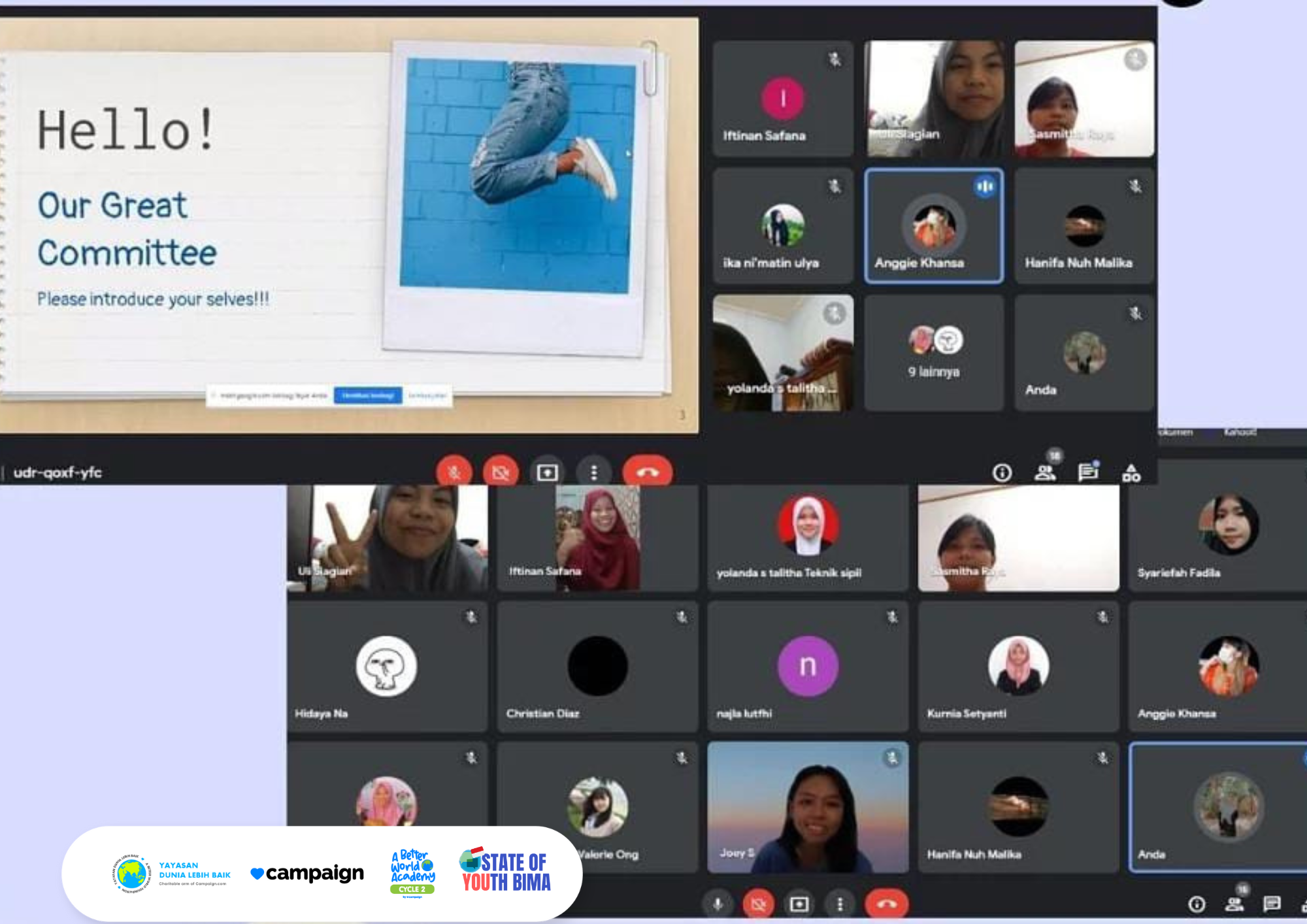Image resolution: width=1307 pixels, height=924 pixels.
Task: Open activities icon in top meeting window
Action: 1131,472
